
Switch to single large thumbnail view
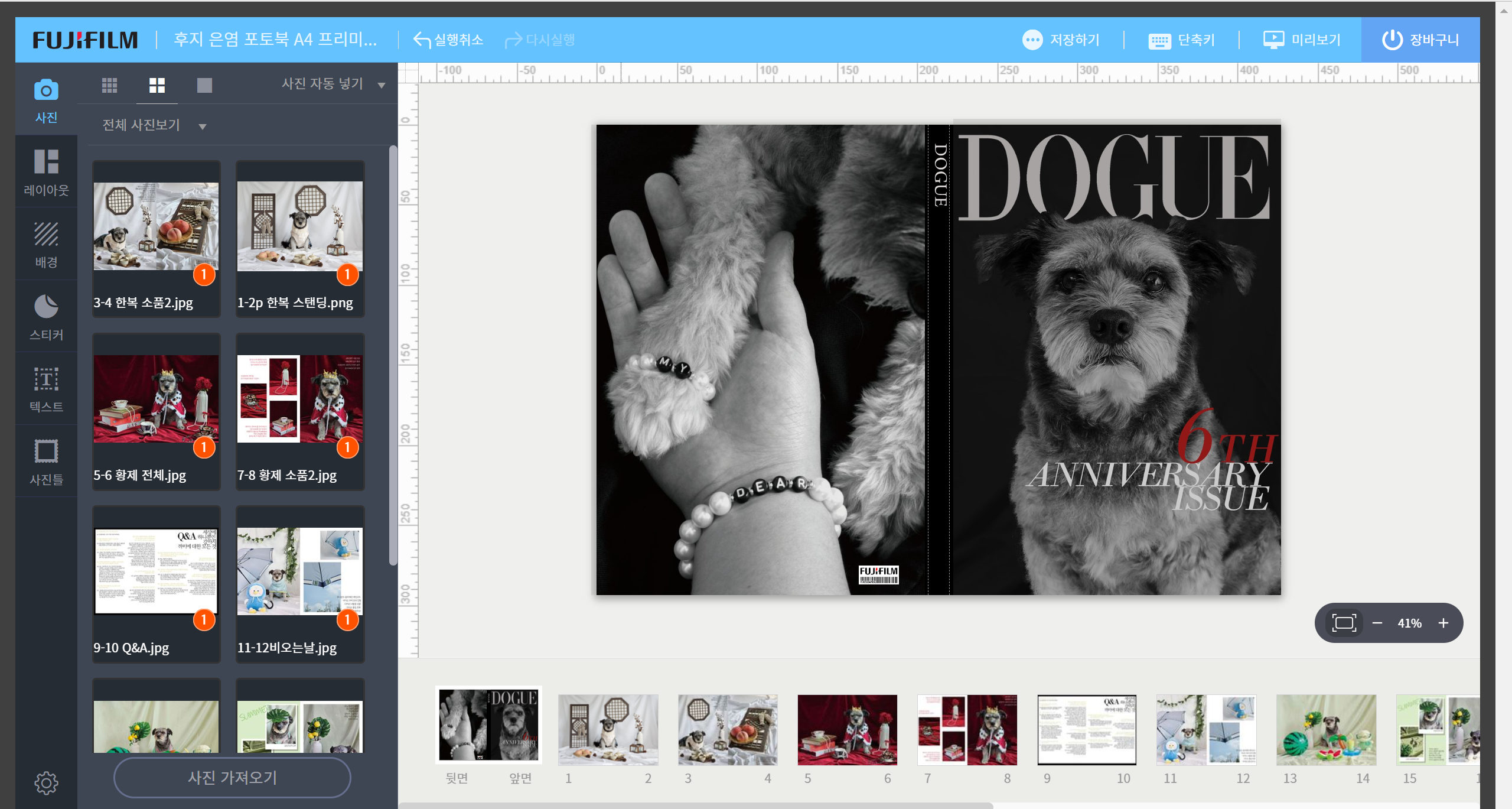[204, 85]
